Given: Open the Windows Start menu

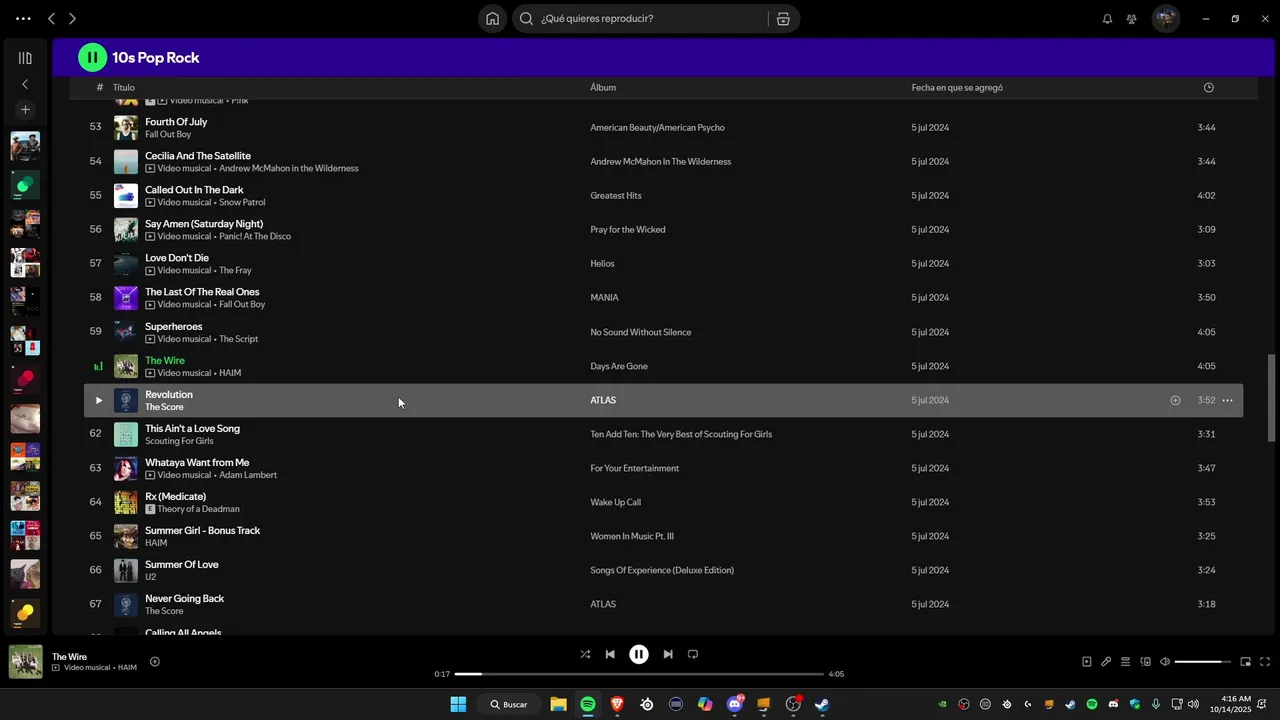Looking at the screenshot, I should click(x=458, y=704).
